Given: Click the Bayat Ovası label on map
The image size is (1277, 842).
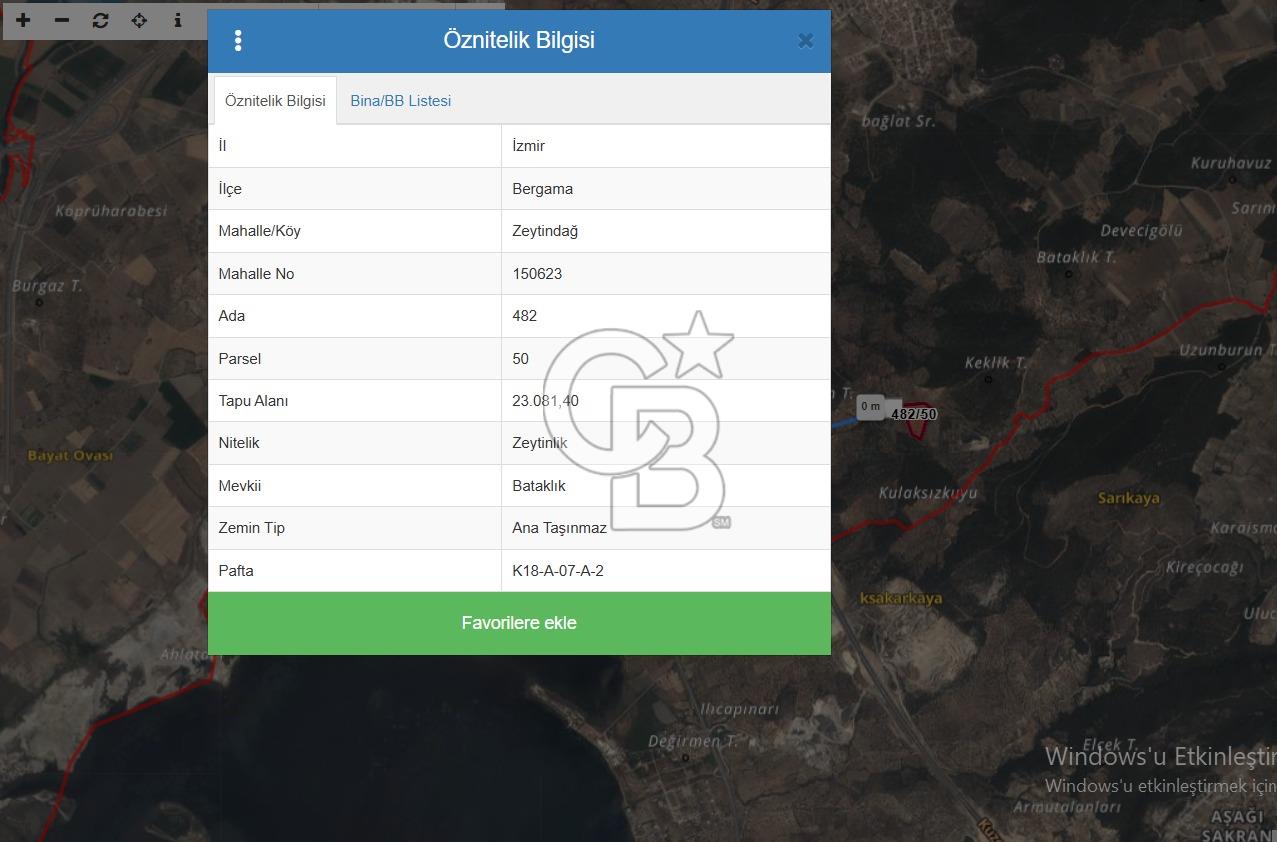Looking at the screenshot, I should point(70,455).
